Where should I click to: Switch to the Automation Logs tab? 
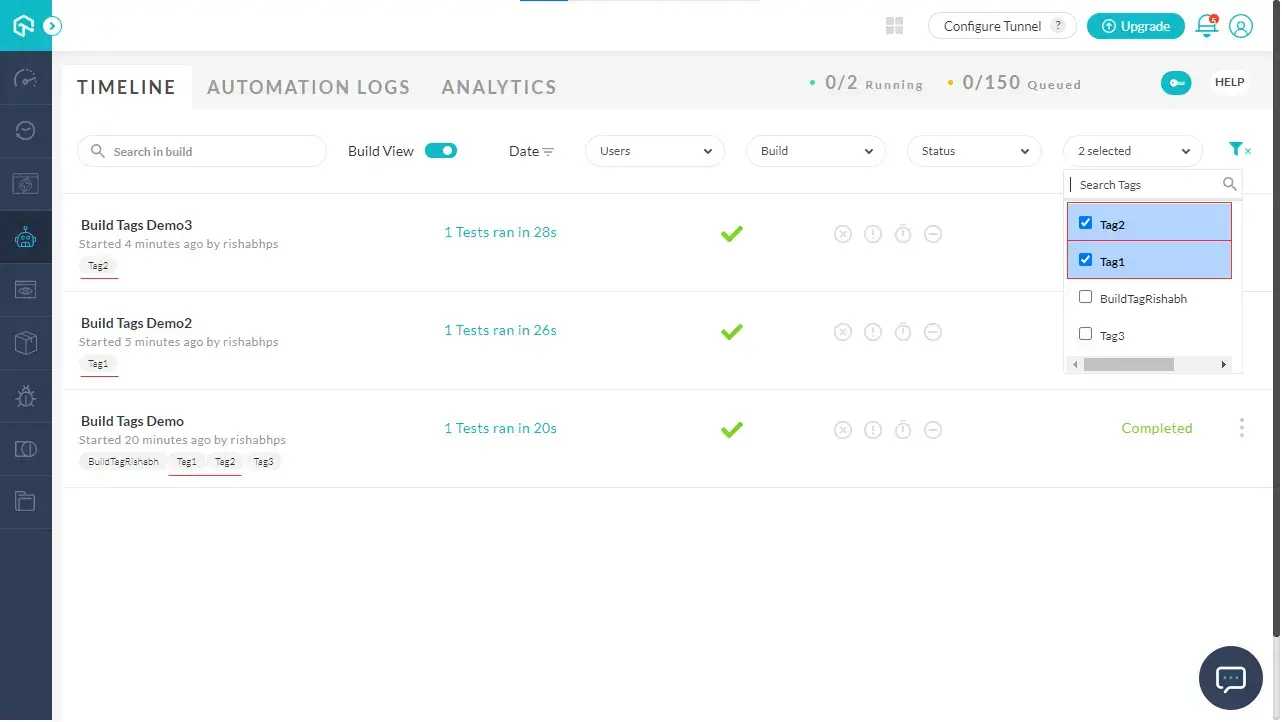tap(309, 87)
